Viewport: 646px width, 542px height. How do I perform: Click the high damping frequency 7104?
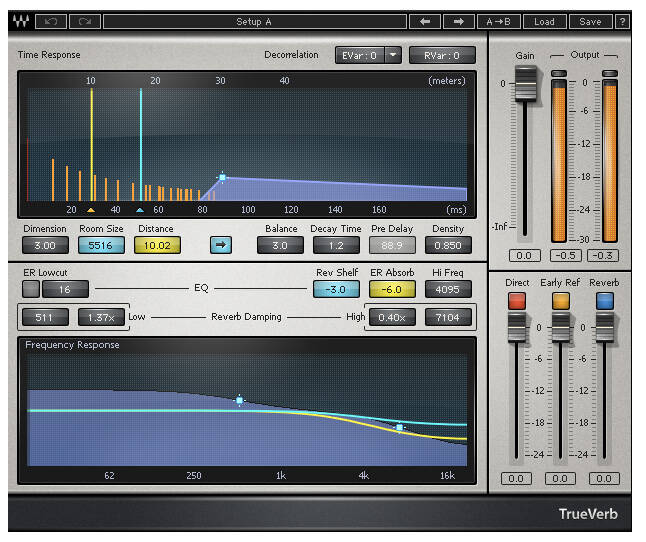(448, 317)
